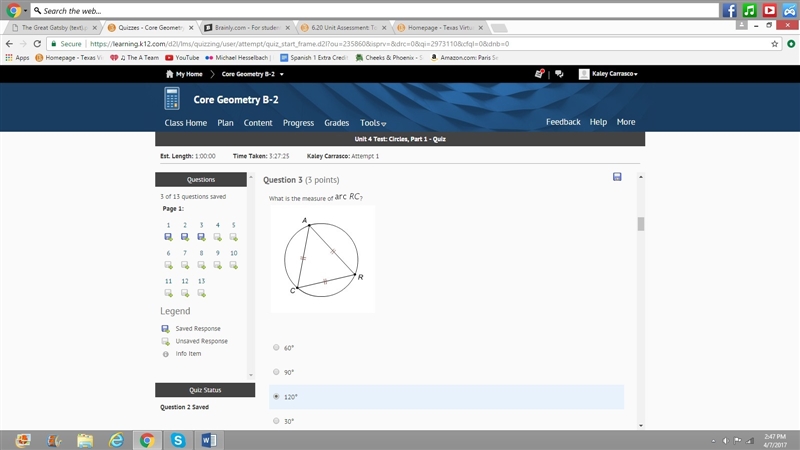This screenshot has width=800, height=450.
Task: Click the circle diagram image
Action: pos(322,259)
